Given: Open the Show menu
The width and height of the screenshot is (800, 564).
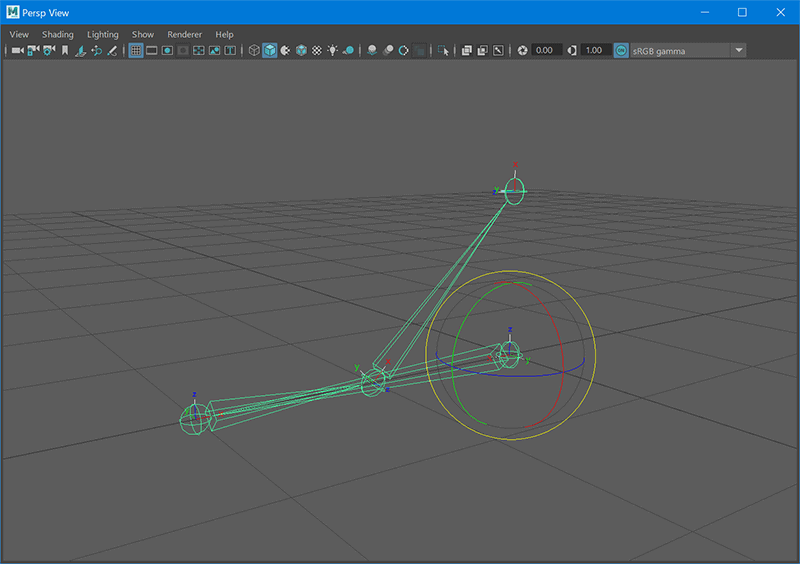Looking at the screenshot, I should (143, 34).
